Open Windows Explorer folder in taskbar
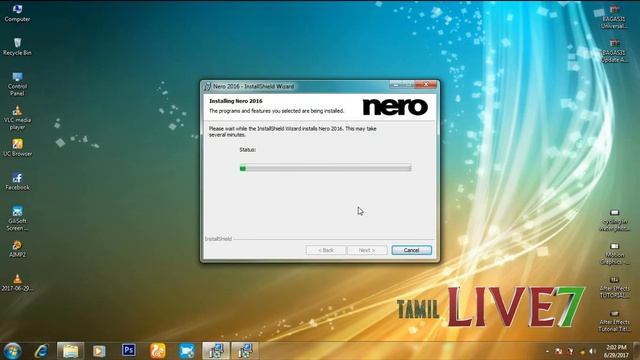 (70, 351)
